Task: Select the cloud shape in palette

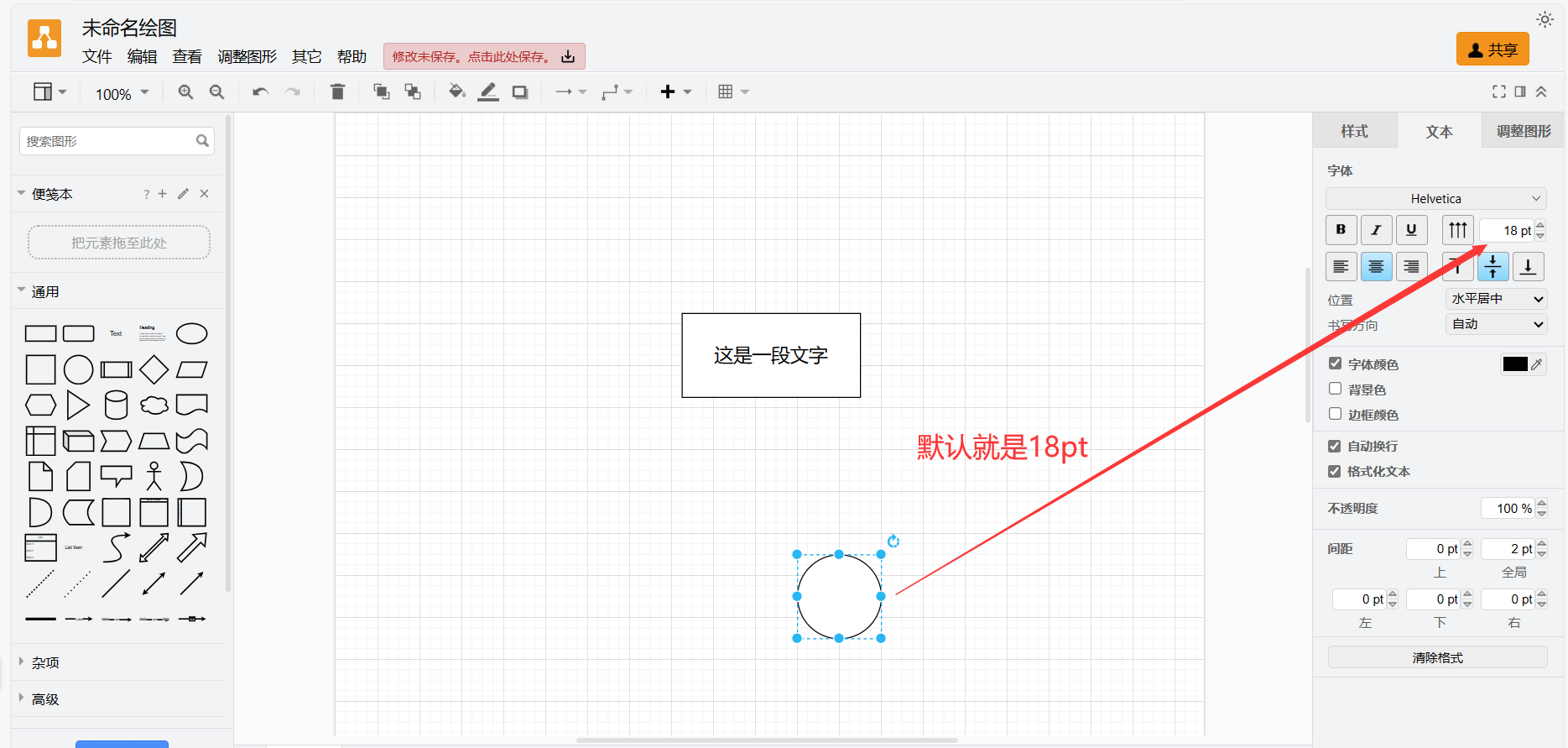Action: point(154,405)
